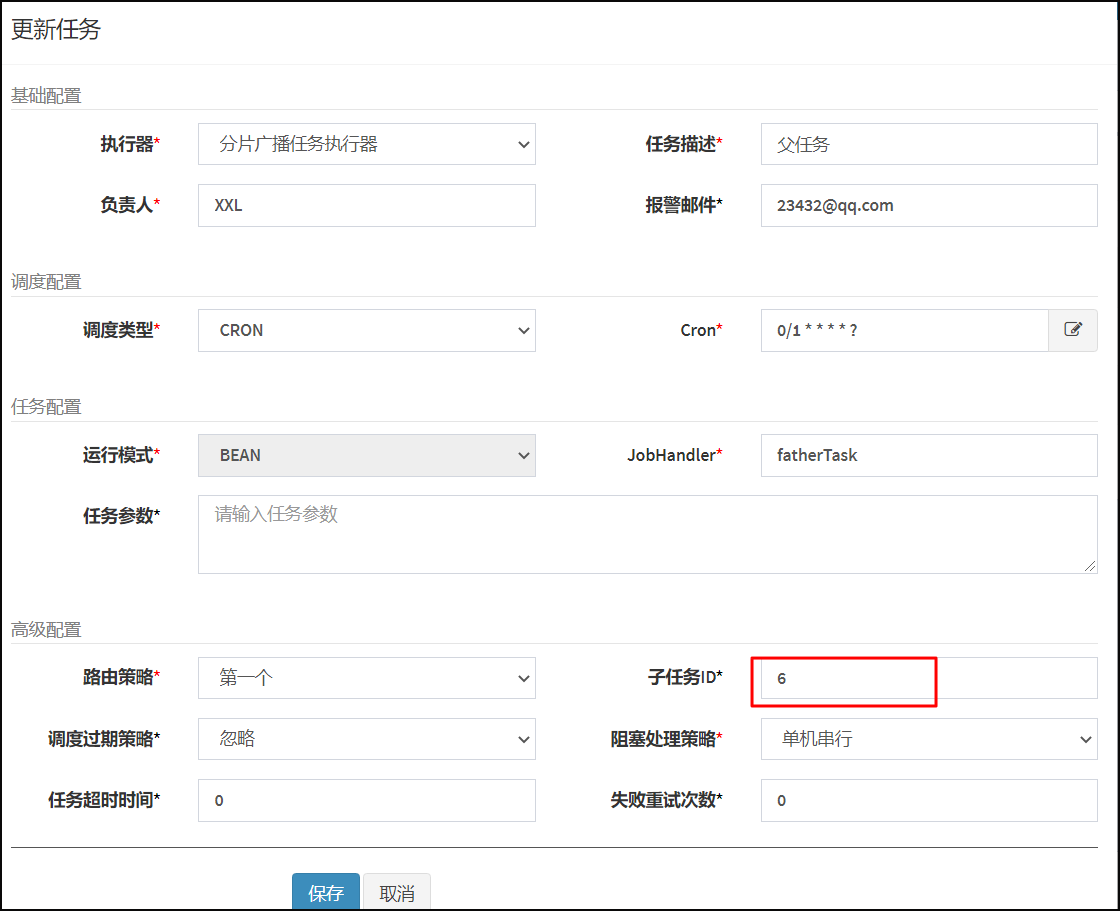Expand the 阻塞处理策略 dropdown

click(x=929, y=739)
